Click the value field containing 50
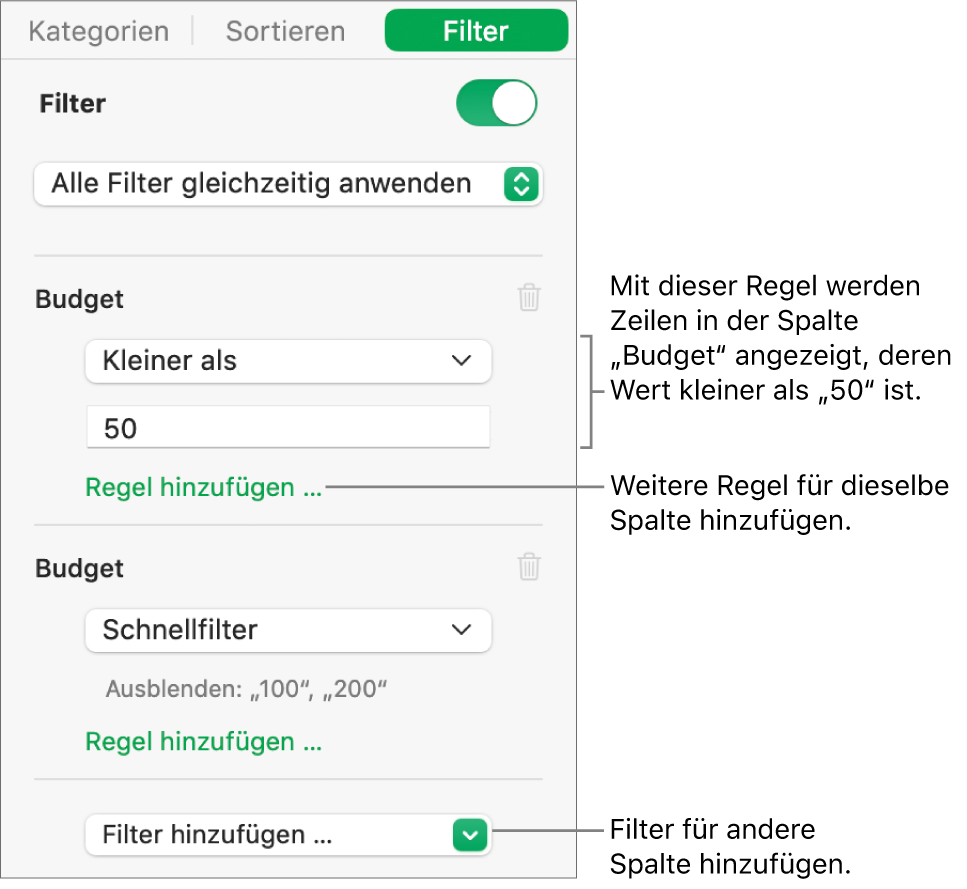967x889 pixels. pos(288,428)
